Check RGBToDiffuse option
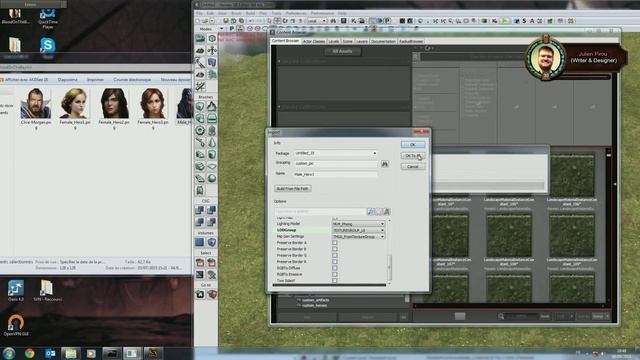 pos(335,268)
